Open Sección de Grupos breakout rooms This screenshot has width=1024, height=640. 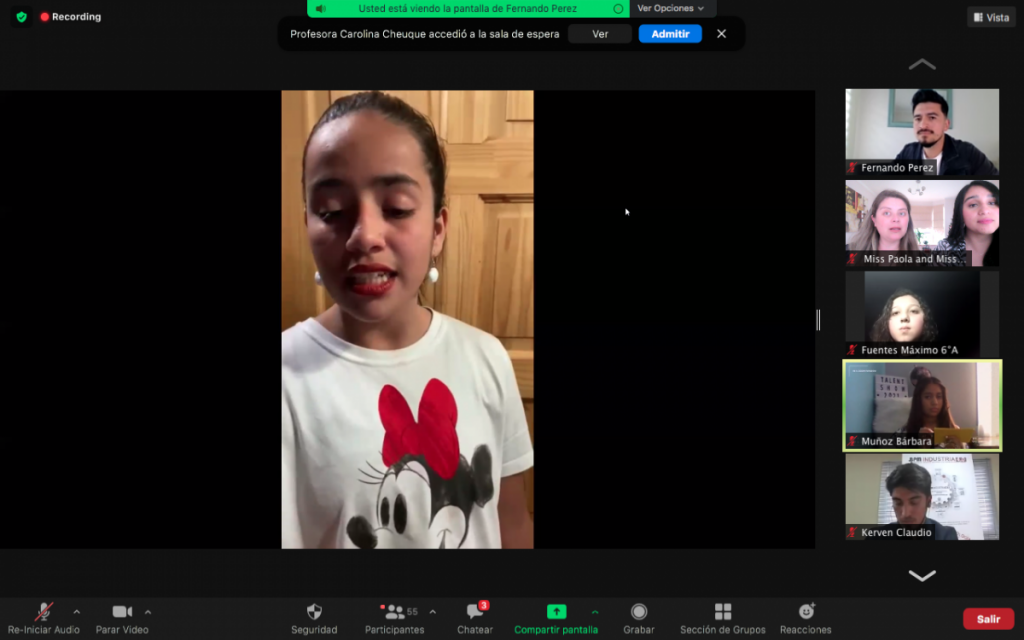[722, 612]
